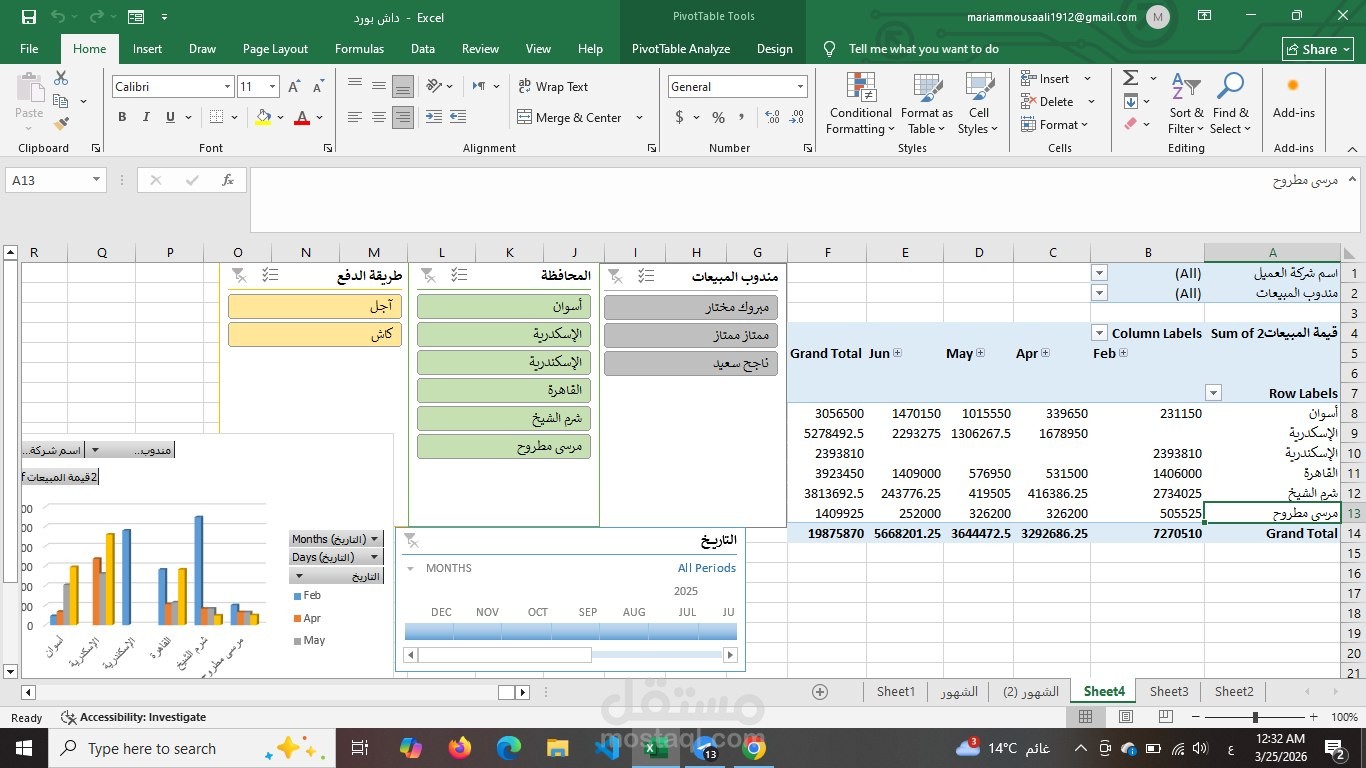Click the Cut scissors icon
The image size is (1366, 768).
[x=61, y=78]
